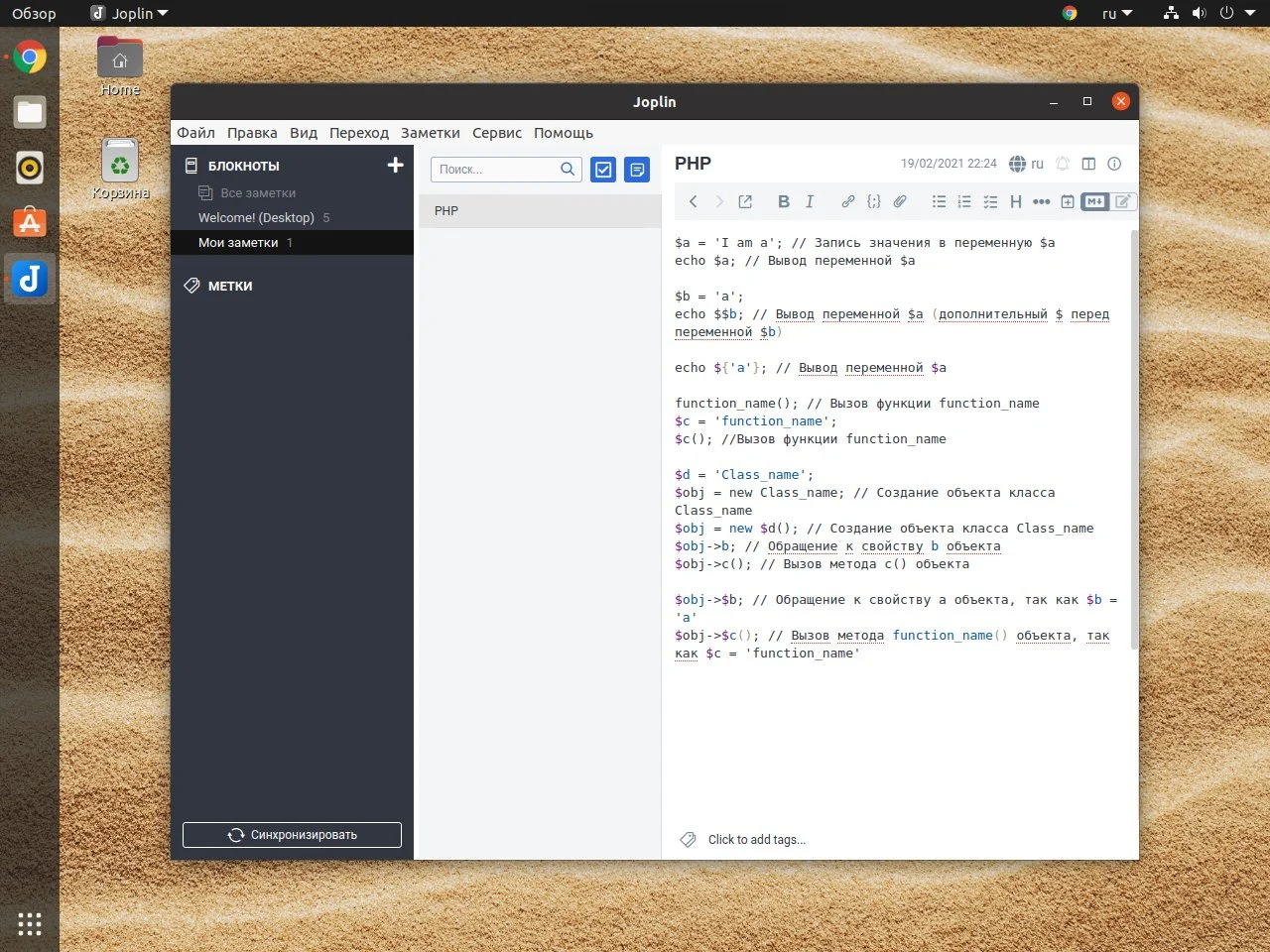Switch to Markdown editor mode
Screen dimensions: 1270x952
1094,201
